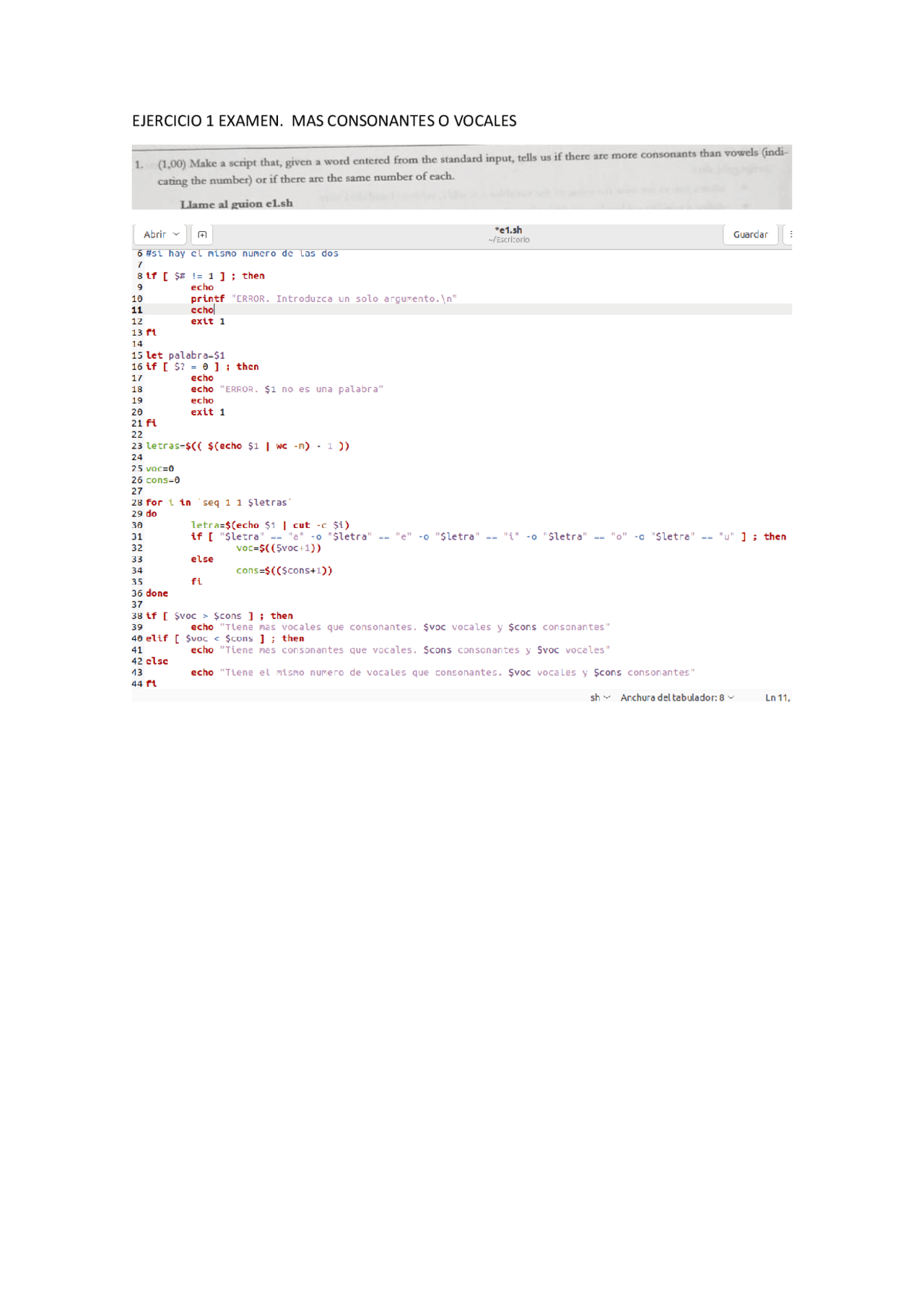Open the sh language selector dropdown

tap(600, 698)
